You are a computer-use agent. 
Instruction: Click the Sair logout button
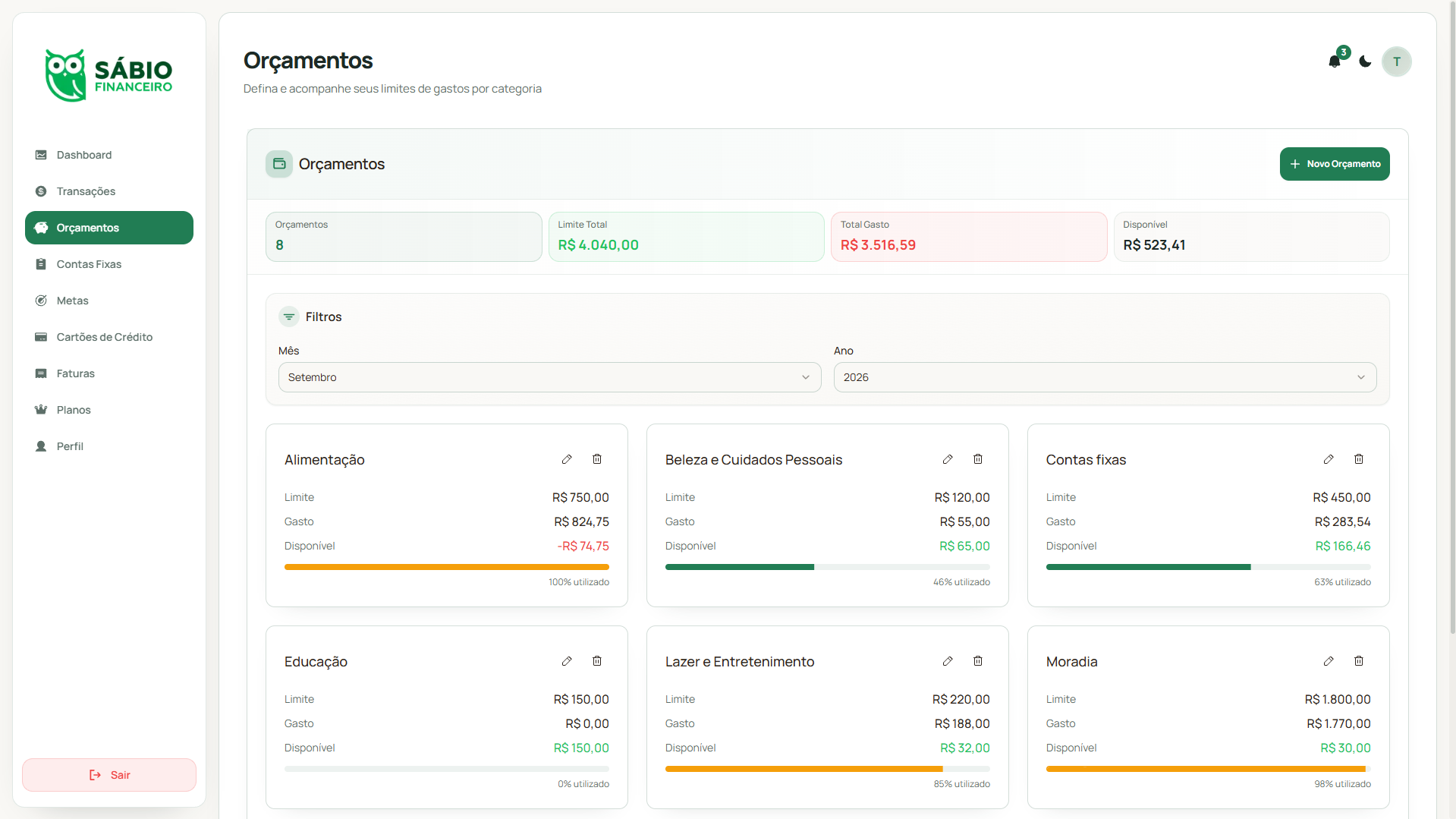(x=109, y=775)
